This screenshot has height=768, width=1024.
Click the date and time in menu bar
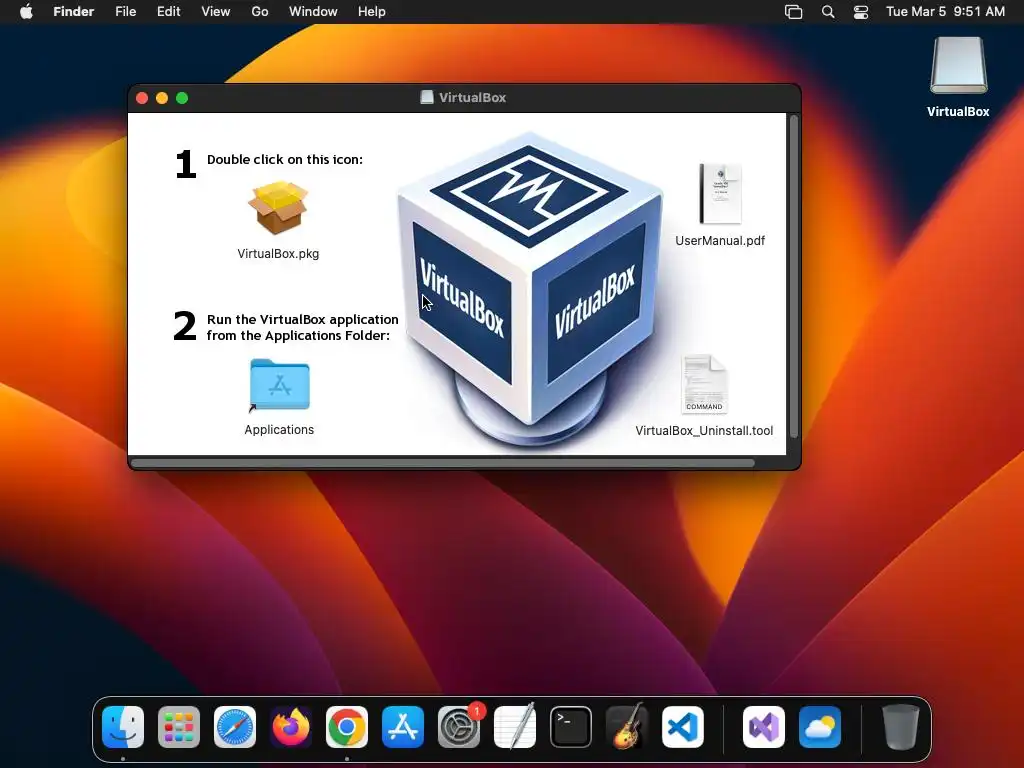click(x=946, y=12)
